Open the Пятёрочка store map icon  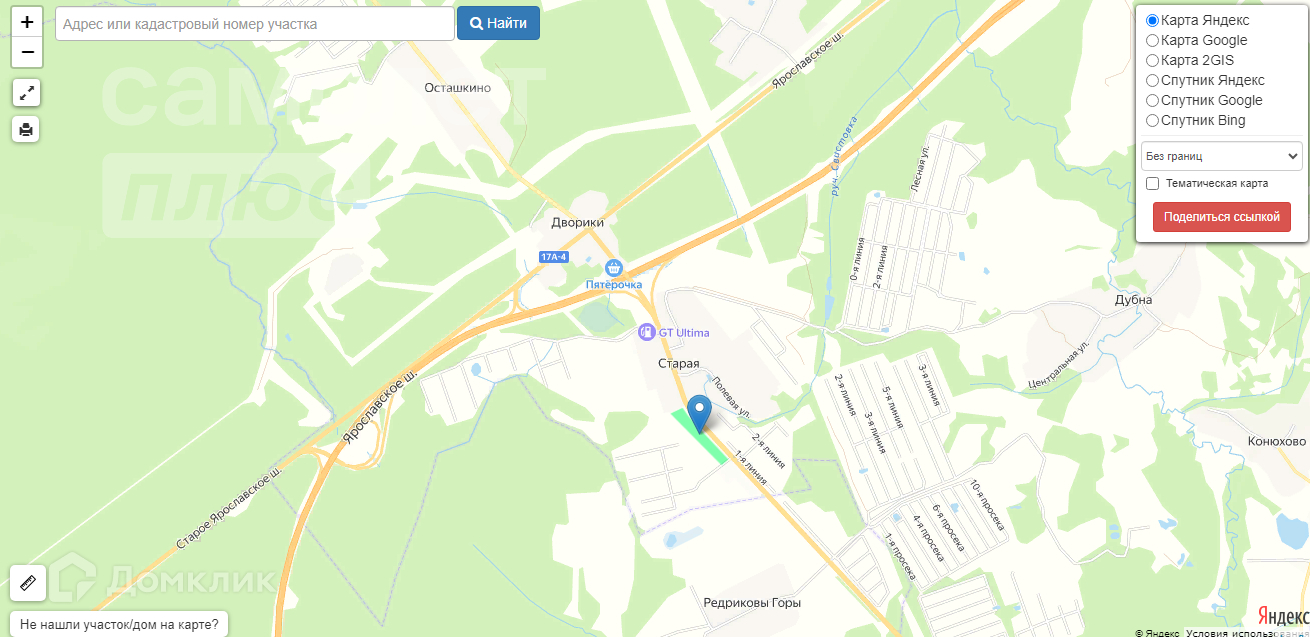click(614, 268)
